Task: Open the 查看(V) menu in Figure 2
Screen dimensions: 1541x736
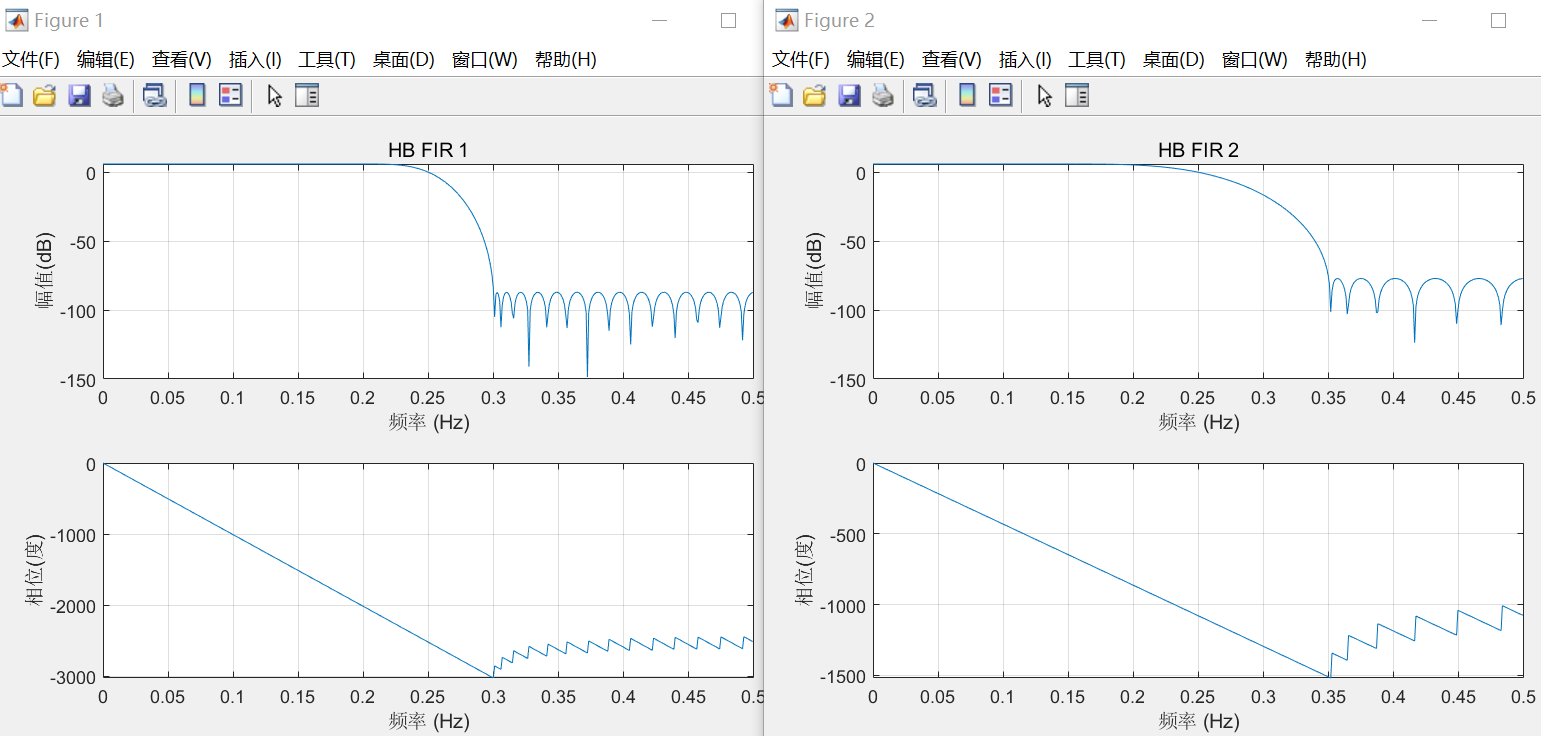Action: (x=950, y=59)
